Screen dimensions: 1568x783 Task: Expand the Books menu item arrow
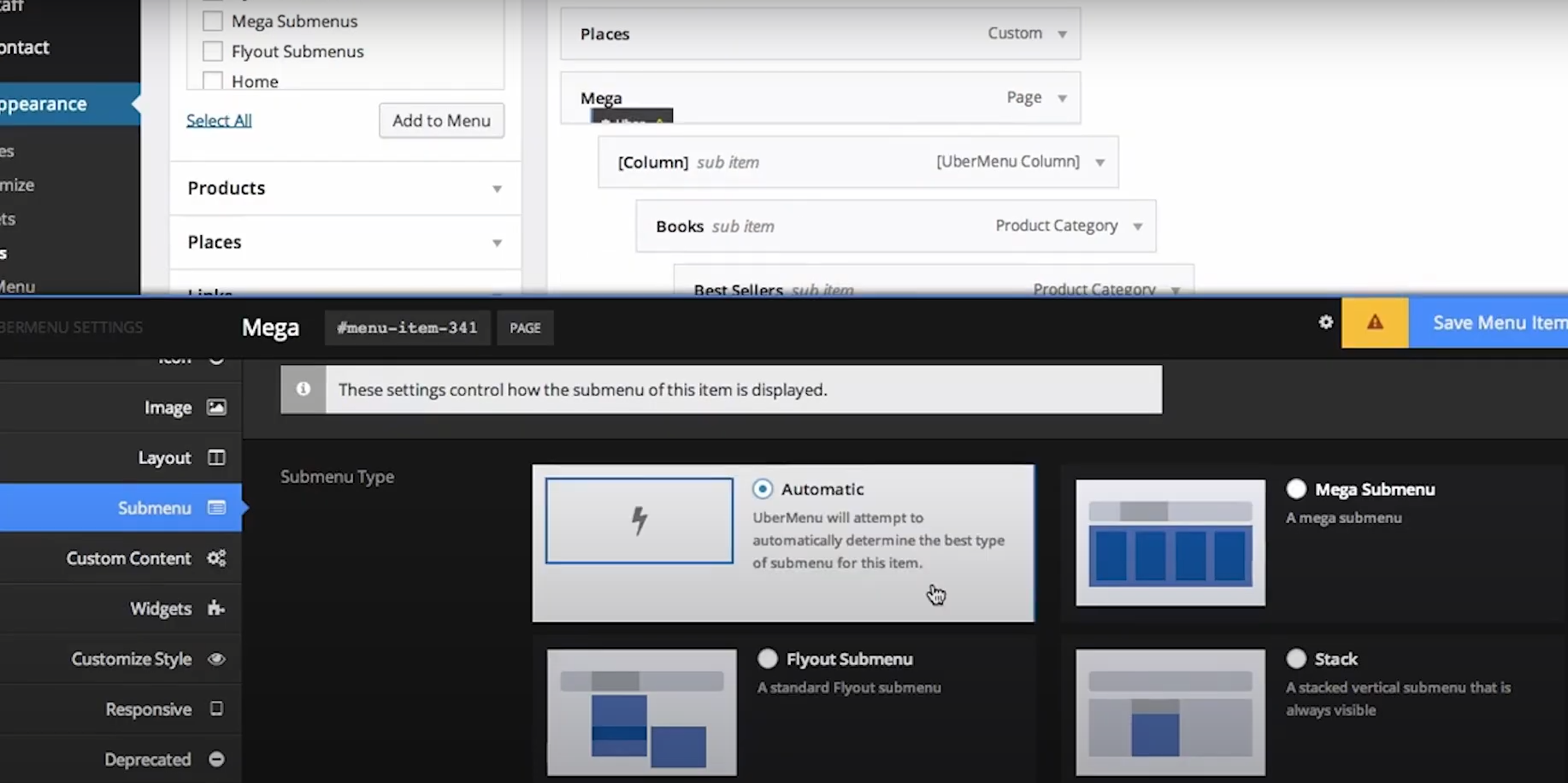click(1138, 227)
